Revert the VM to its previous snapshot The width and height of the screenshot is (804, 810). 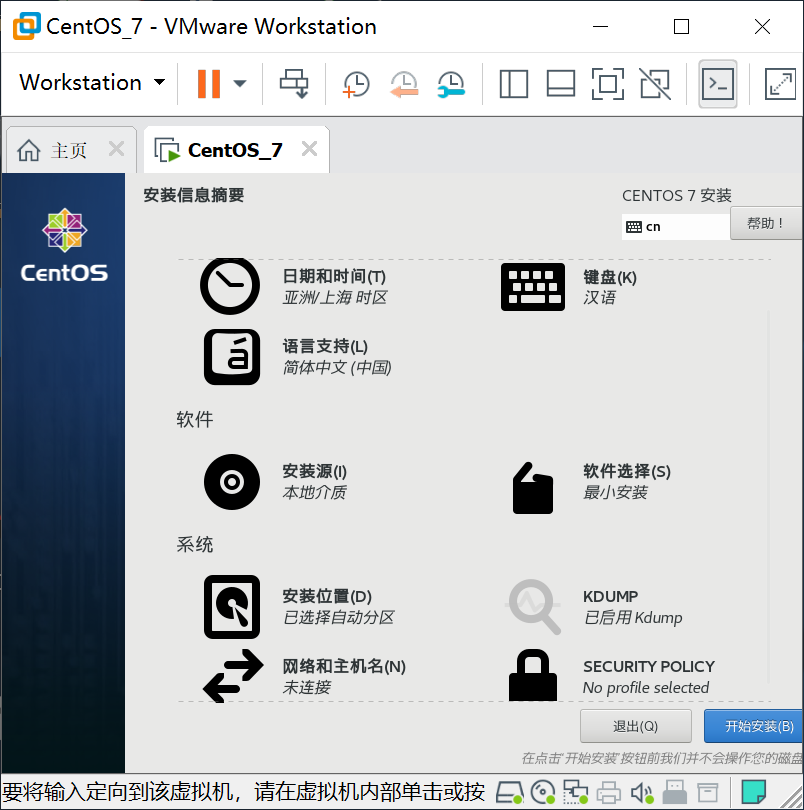point(404,84)
